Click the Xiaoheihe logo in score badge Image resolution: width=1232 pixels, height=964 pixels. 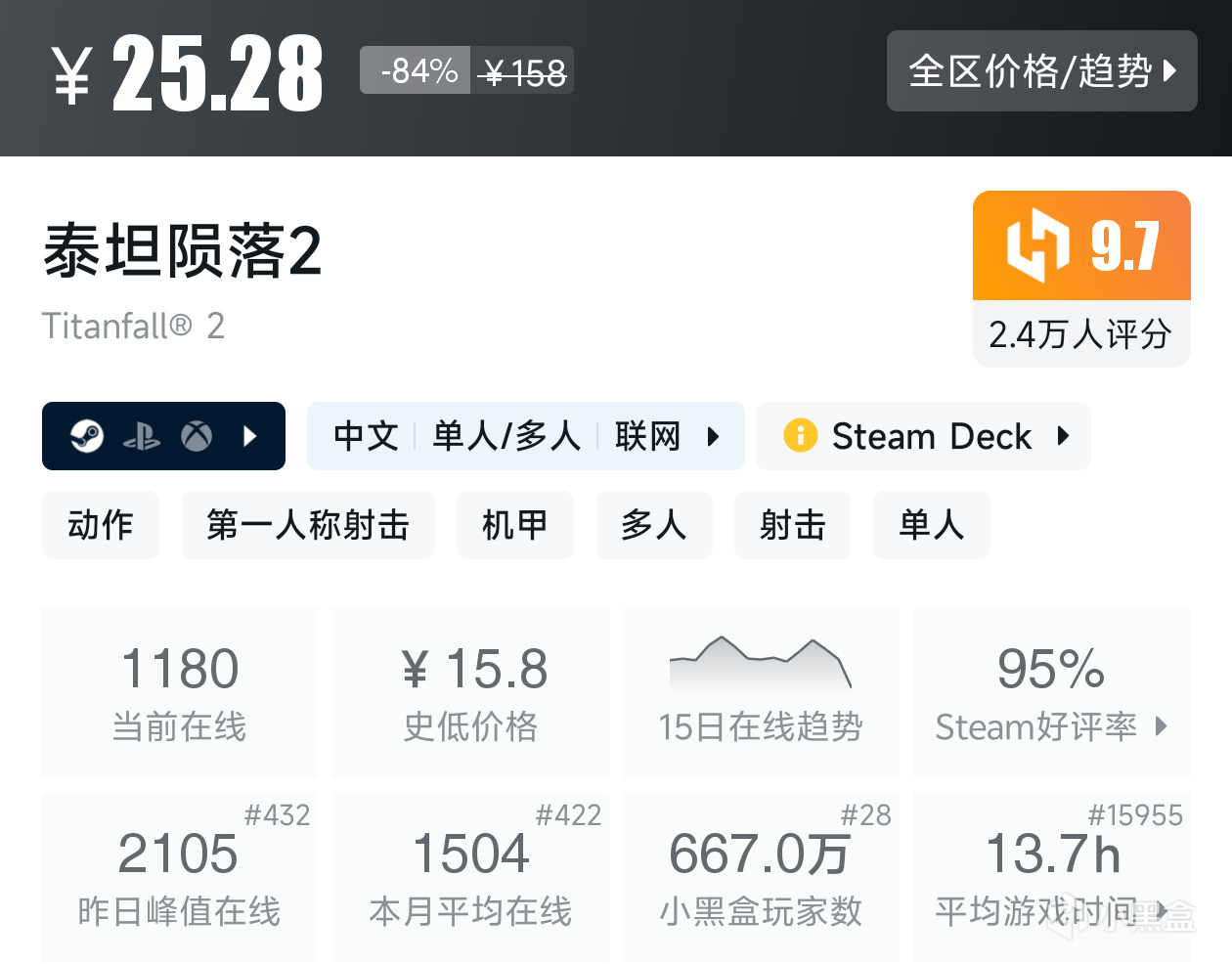(x=1037, y=245)
